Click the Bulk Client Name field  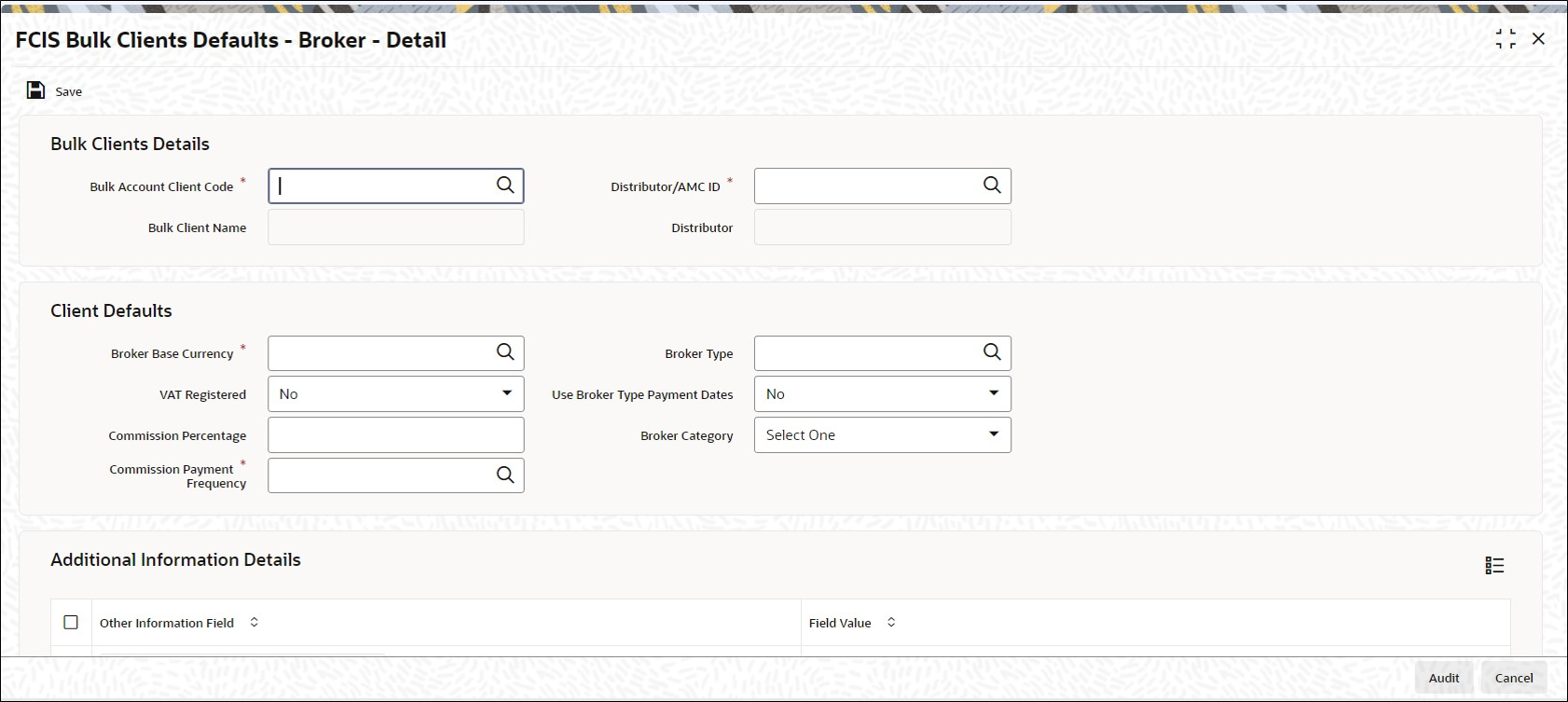pyautogui.click(x=396, y=227)
